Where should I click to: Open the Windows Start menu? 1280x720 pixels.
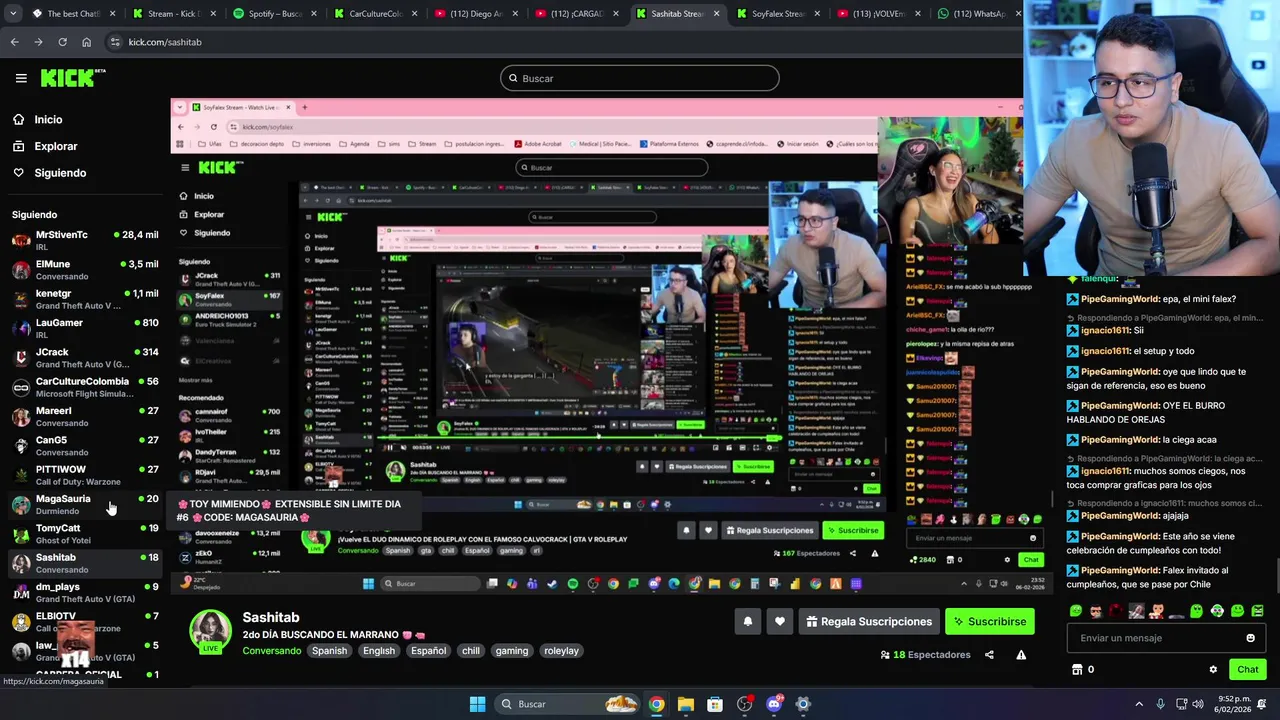pos(477,704)
